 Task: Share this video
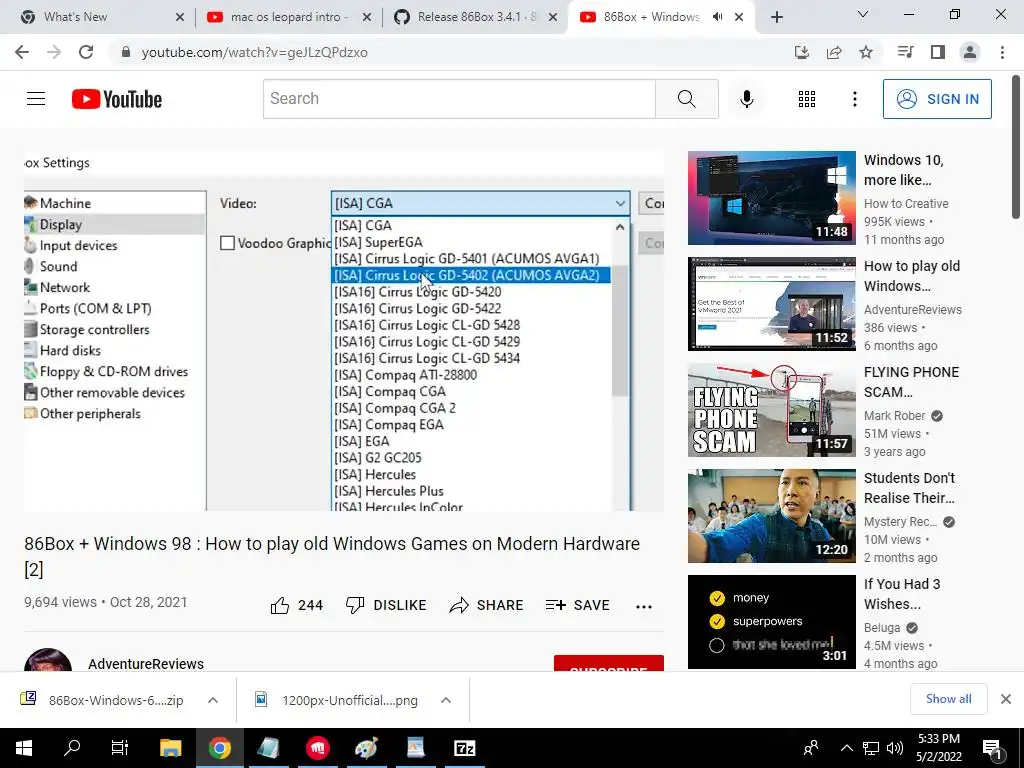[487, 605]
